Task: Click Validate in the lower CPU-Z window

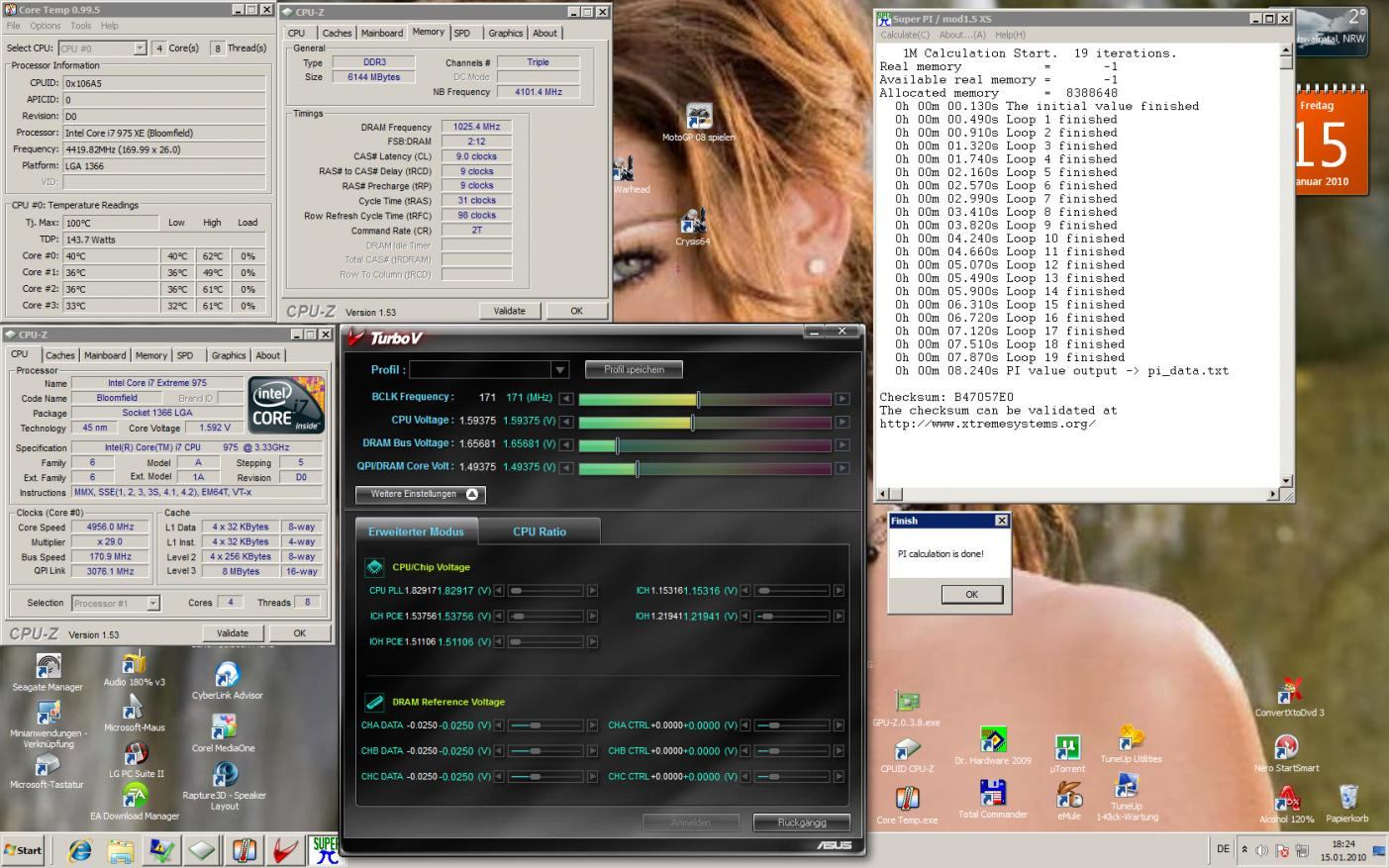Action: [233, 633]
